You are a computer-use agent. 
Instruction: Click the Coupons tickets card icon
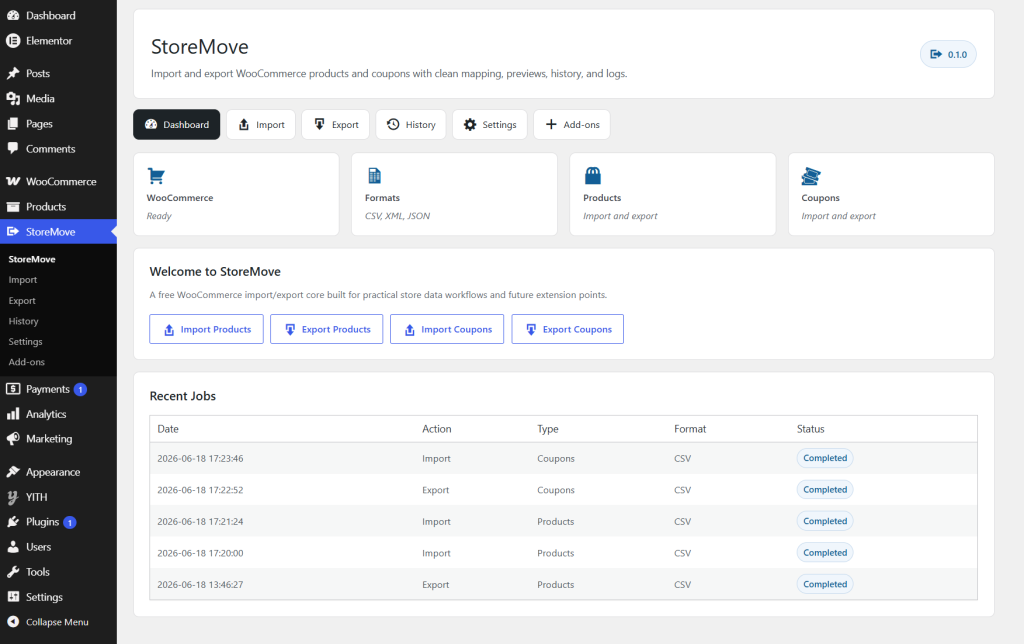pyautogui.click(x=810, y=176)
